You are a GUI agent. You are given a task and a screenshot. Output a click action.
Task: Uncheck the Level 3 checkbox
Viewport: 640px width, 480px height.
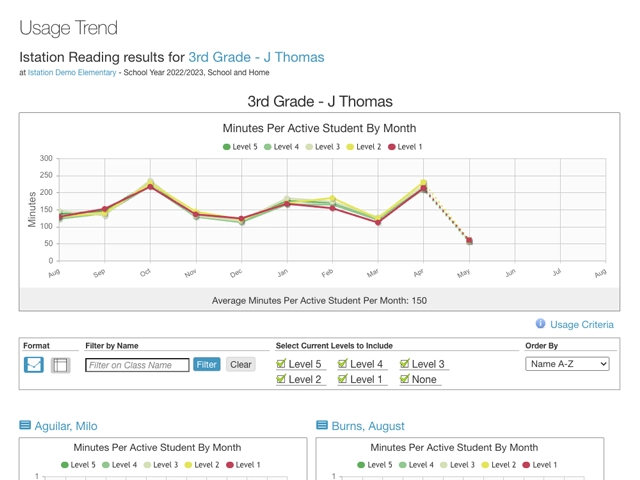click(404, 363)
